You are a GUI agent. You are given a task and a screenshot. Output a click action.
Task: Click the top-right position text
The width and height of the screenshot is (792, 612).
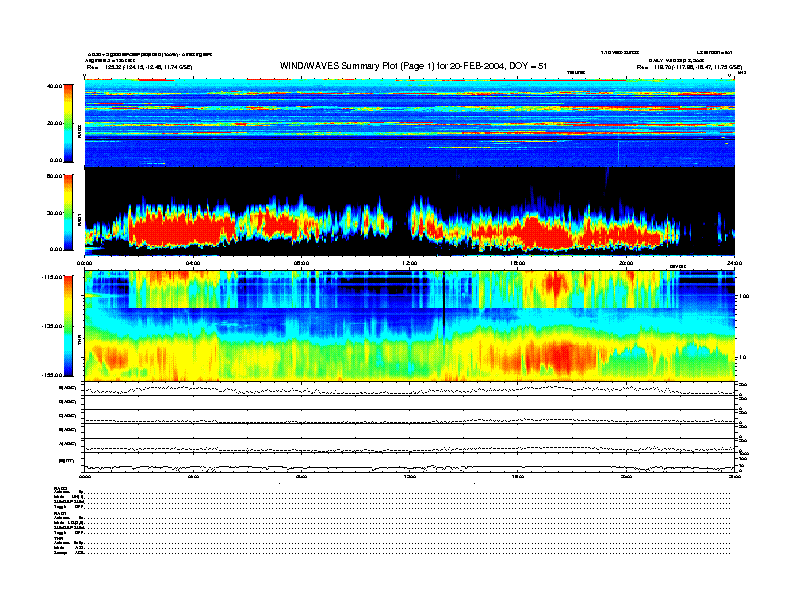(x=690, y=66)
